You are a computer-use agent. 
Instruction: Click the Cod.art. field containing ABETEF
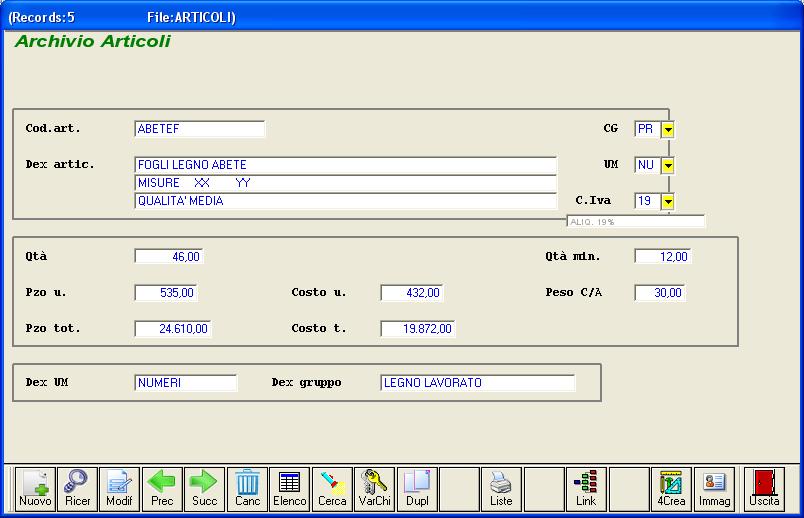[199, 129]
